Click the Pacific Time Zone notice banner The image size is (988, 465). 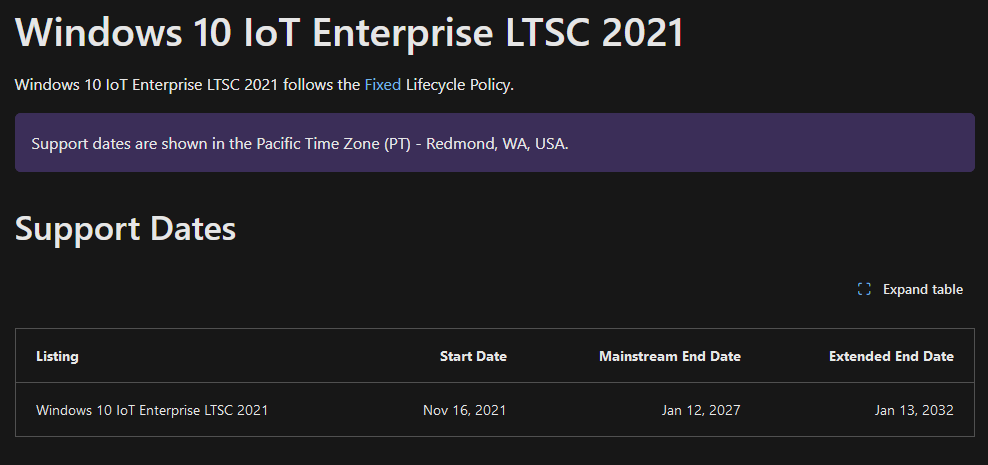[x=495, y=142]
